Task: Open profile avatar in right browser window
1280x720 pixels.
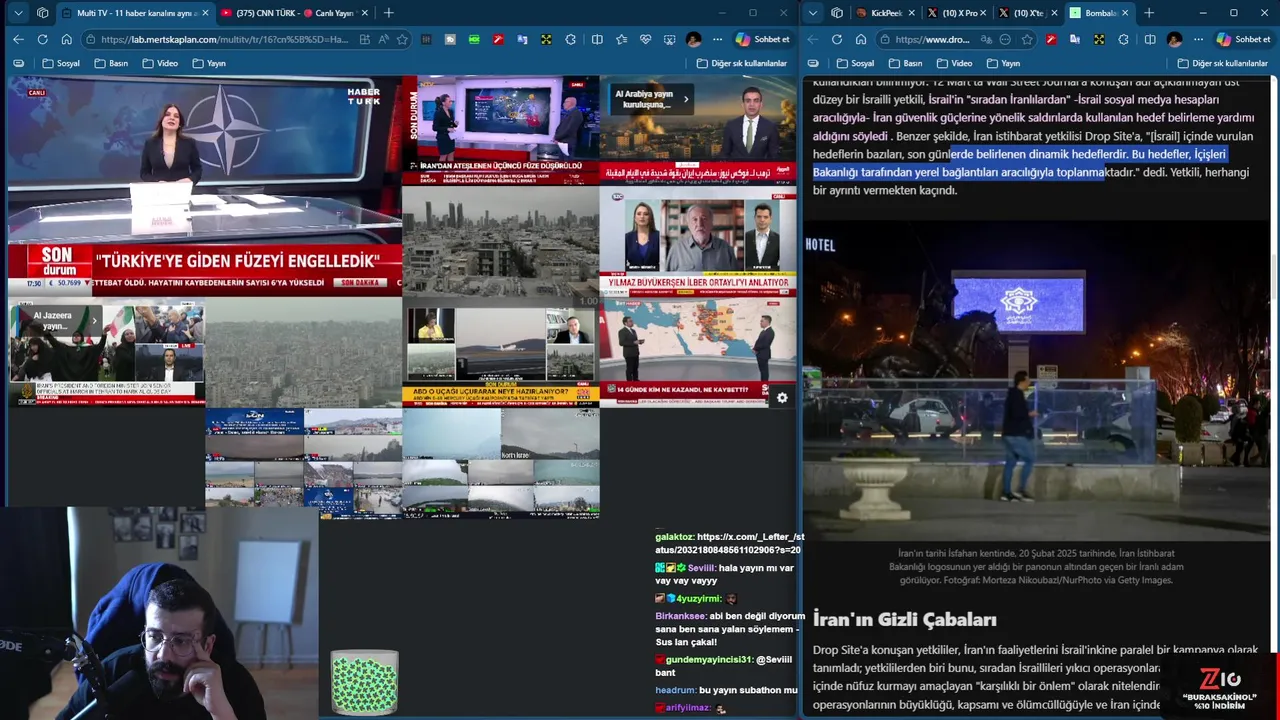Action: click(1174, 39)
